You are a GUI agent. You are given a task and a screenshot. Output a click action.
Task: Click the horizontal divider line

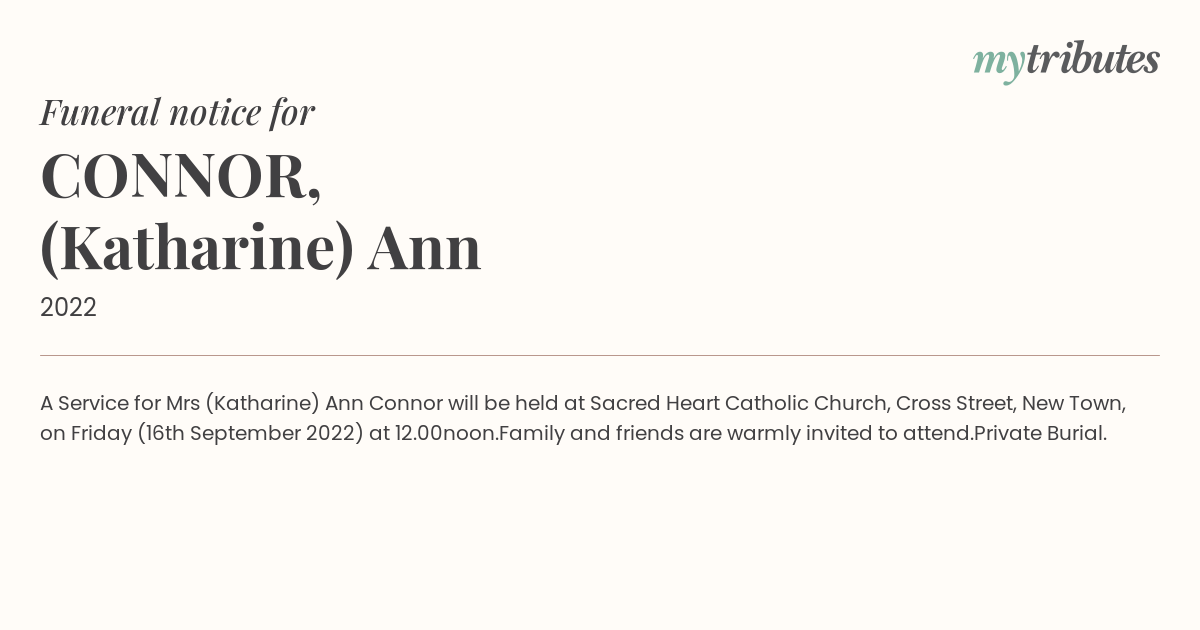pyautogui.click(x=600, y=355)
